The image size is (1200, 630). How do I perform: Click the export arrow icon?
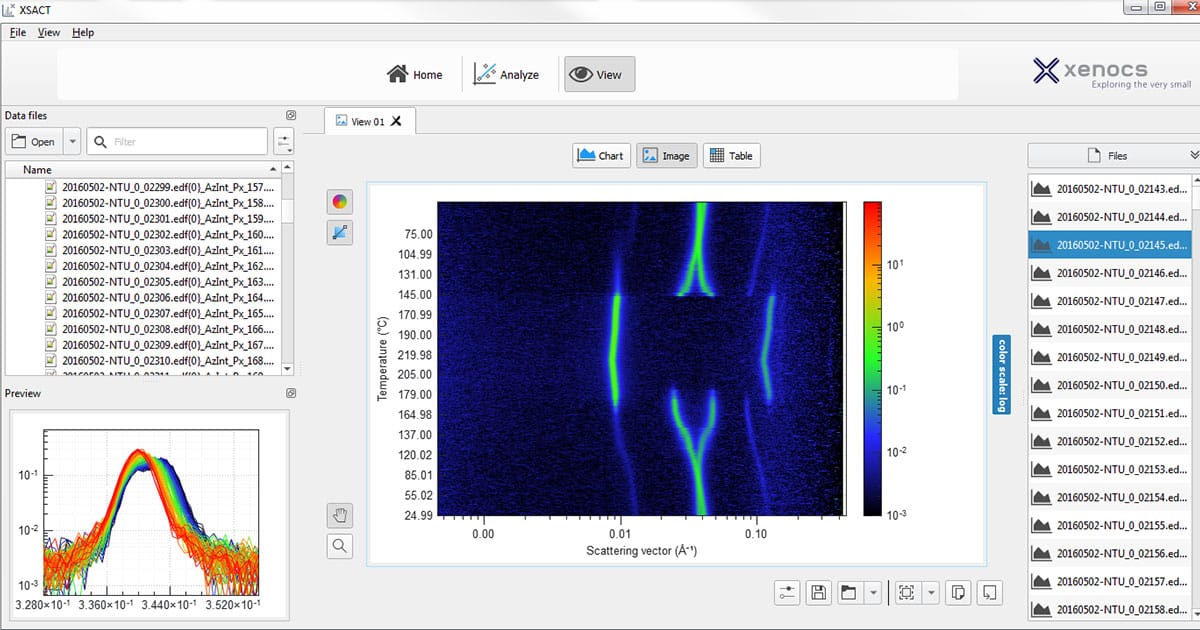pyautogui.click(x=988, y=592)
